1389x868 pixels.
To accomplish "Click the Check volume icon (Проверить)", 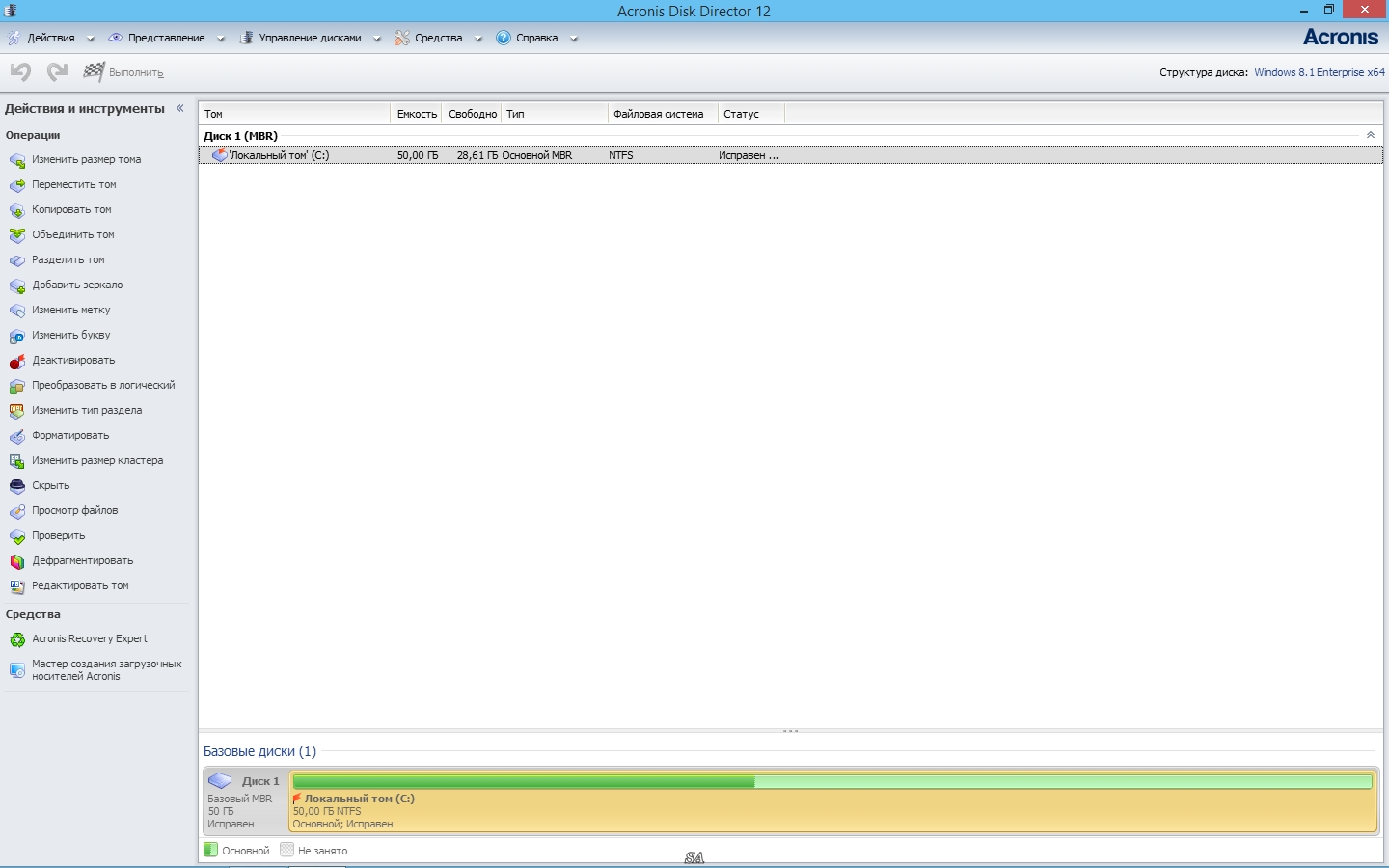I will (17, 536).
